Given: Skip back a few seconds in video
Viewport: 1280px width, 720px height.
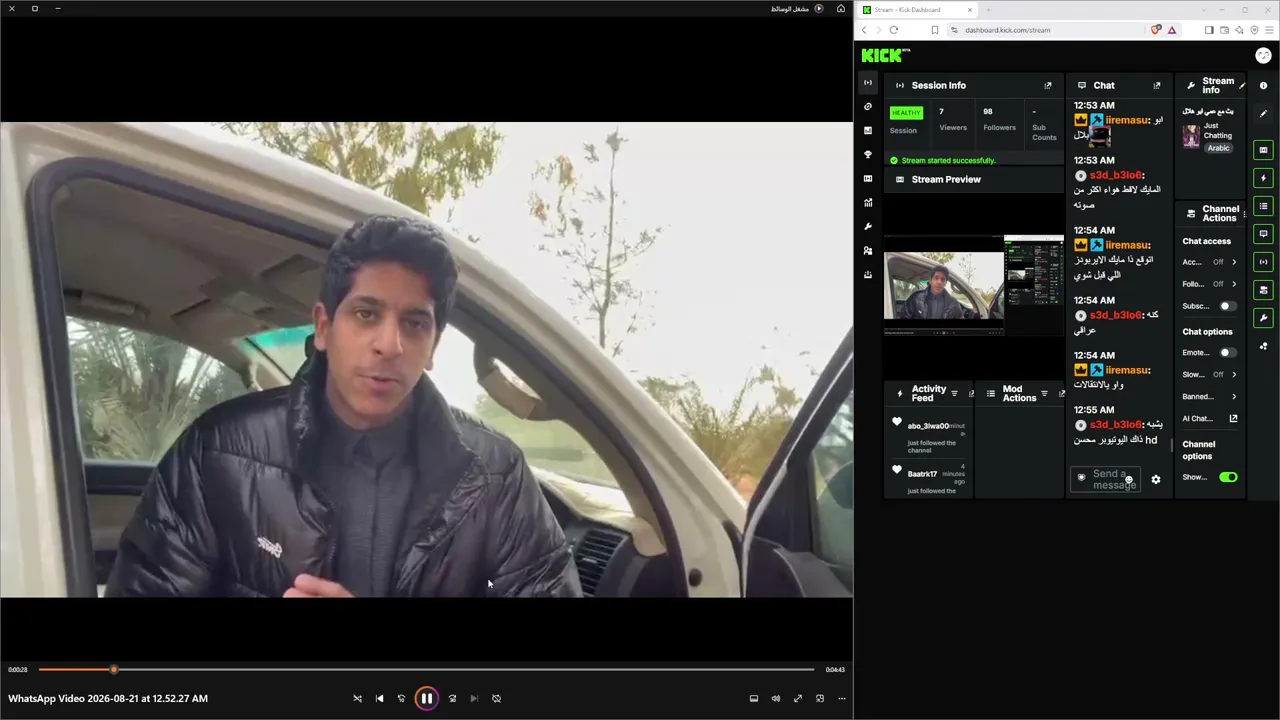Looking at the screenshot, I should click(401, 698).
